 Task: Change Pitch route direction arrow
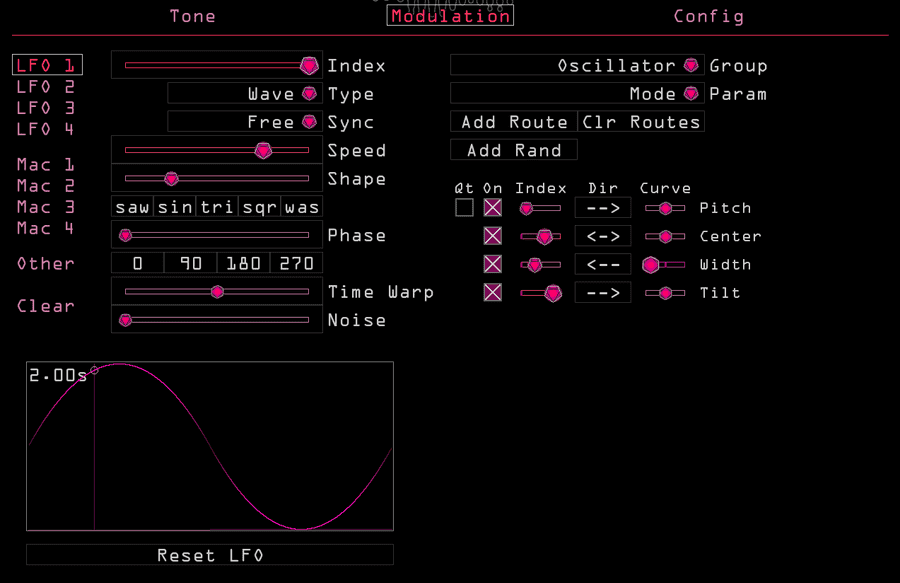pyautogui.click(x=603, y=207)
